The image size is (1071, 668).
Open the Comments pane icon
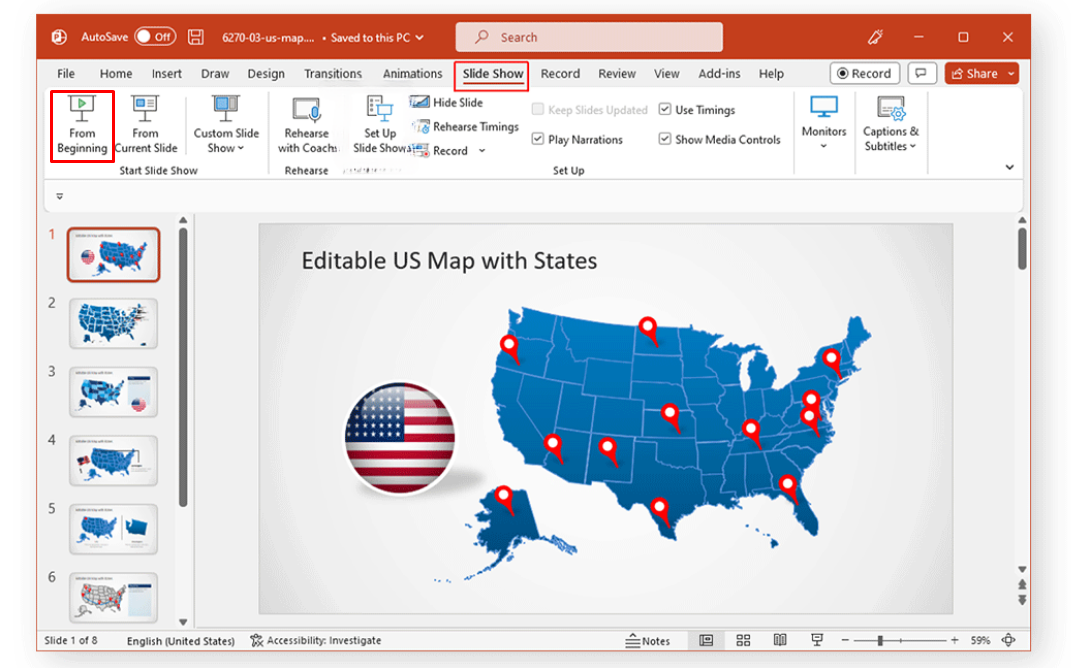[x=921, y=73]
